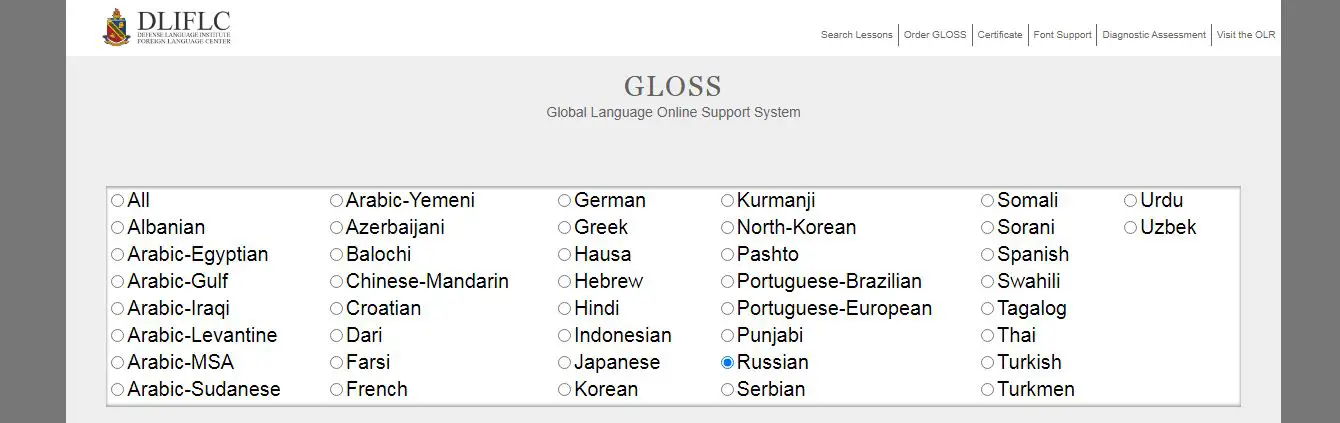Pick the Japanese language option

click(x=565, y=363)
